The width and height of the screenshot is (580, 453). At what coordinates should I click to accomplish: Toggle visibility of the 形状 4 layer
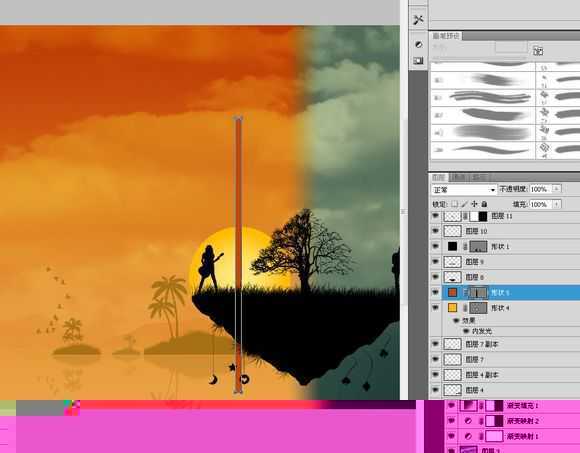tap(436, 308)
